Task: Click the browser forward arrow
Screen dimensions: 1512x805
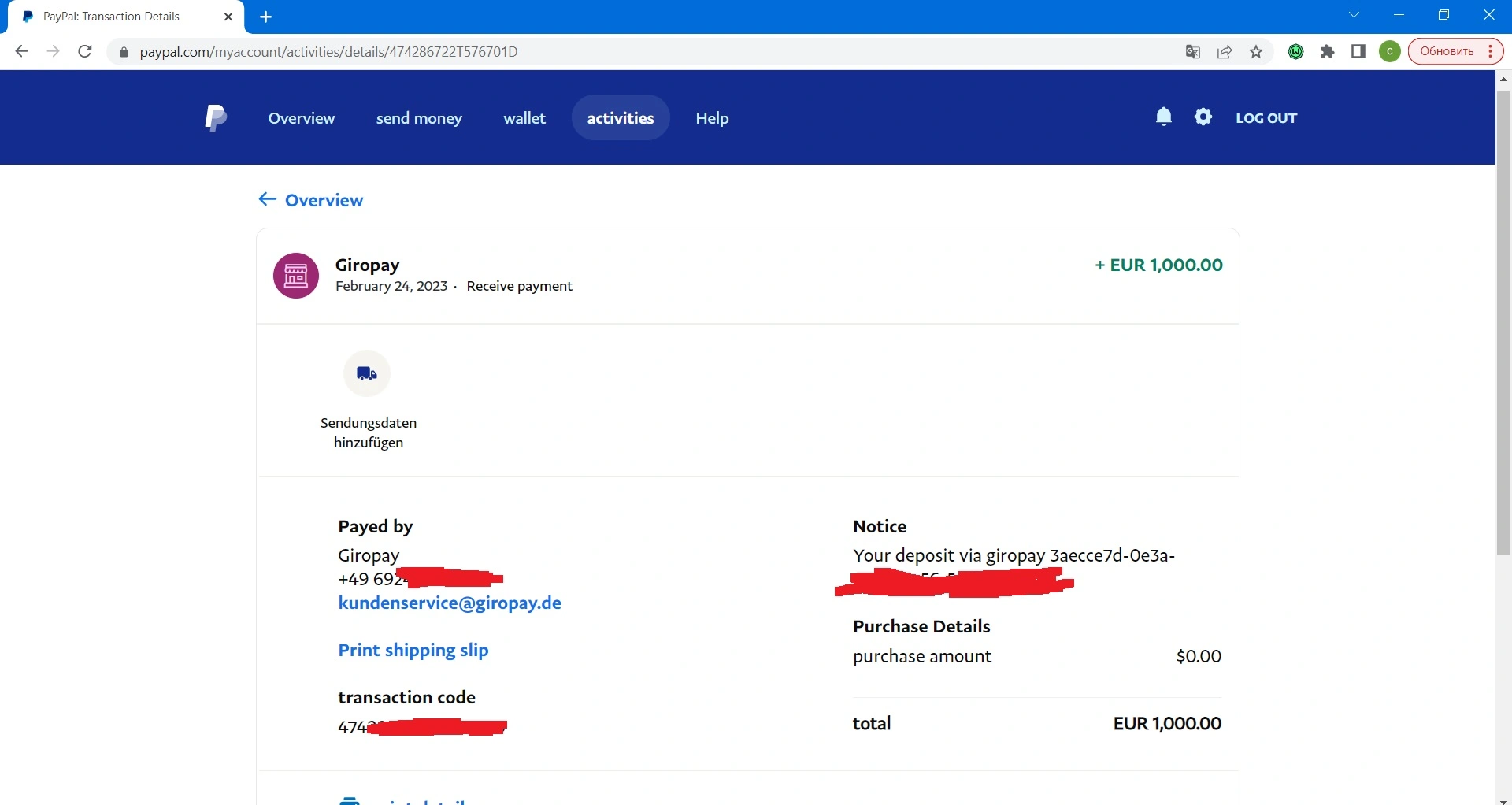Action: pyautogui.click(x=53, y=52)
